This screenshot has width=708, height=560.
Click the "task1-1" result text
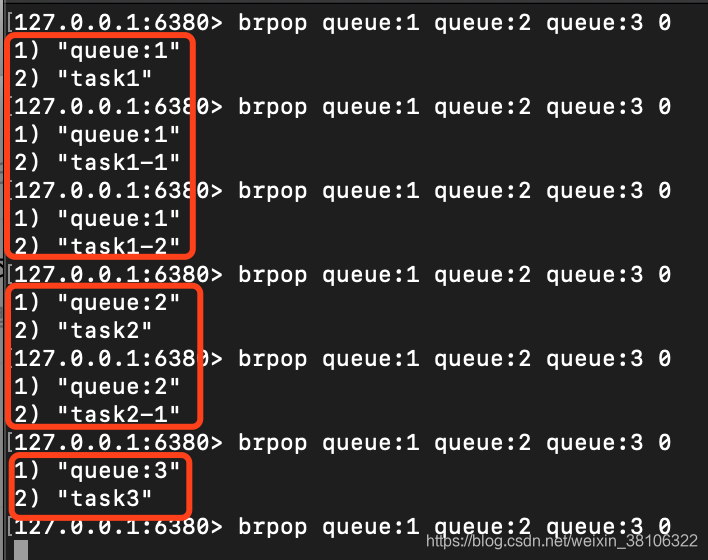pos(119,163)
